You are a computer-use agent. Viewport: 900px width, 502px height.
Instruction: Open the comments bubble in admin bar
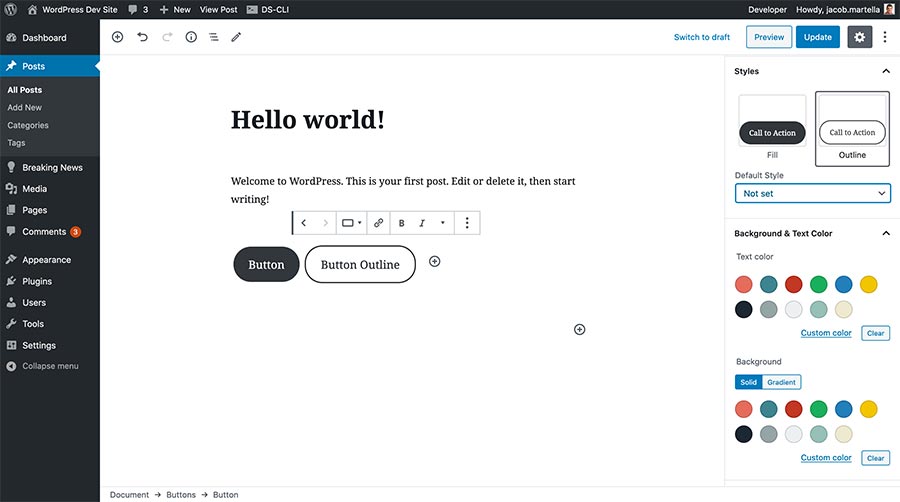pyautogui.click(x=138, y=9)
